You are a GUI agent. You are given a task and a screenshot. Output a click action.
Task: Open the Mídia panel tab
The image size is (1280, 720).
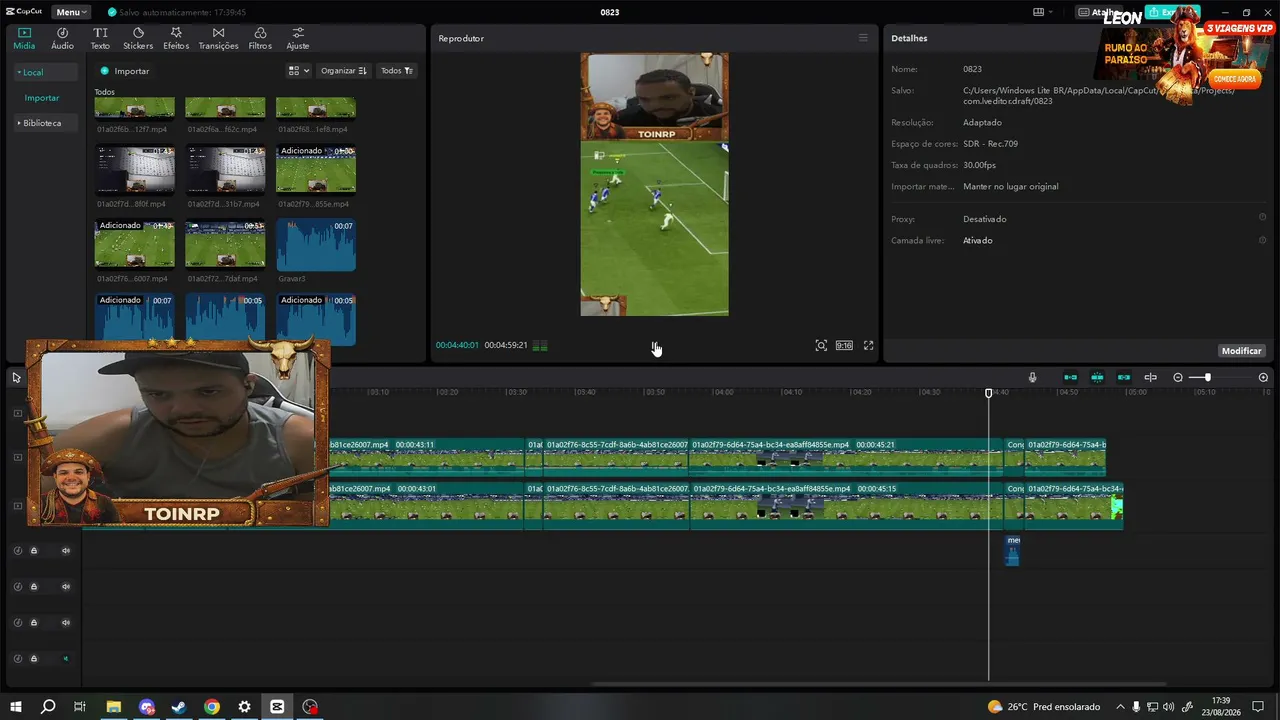pyautogui.click(x=24, y=38)
